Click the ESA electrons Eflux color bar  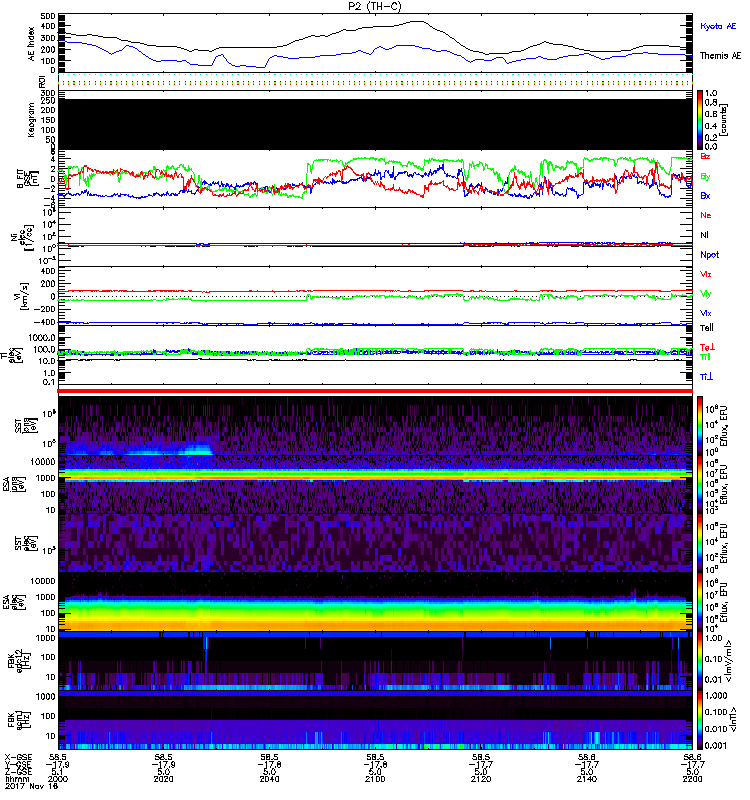[x=700, y=603]
